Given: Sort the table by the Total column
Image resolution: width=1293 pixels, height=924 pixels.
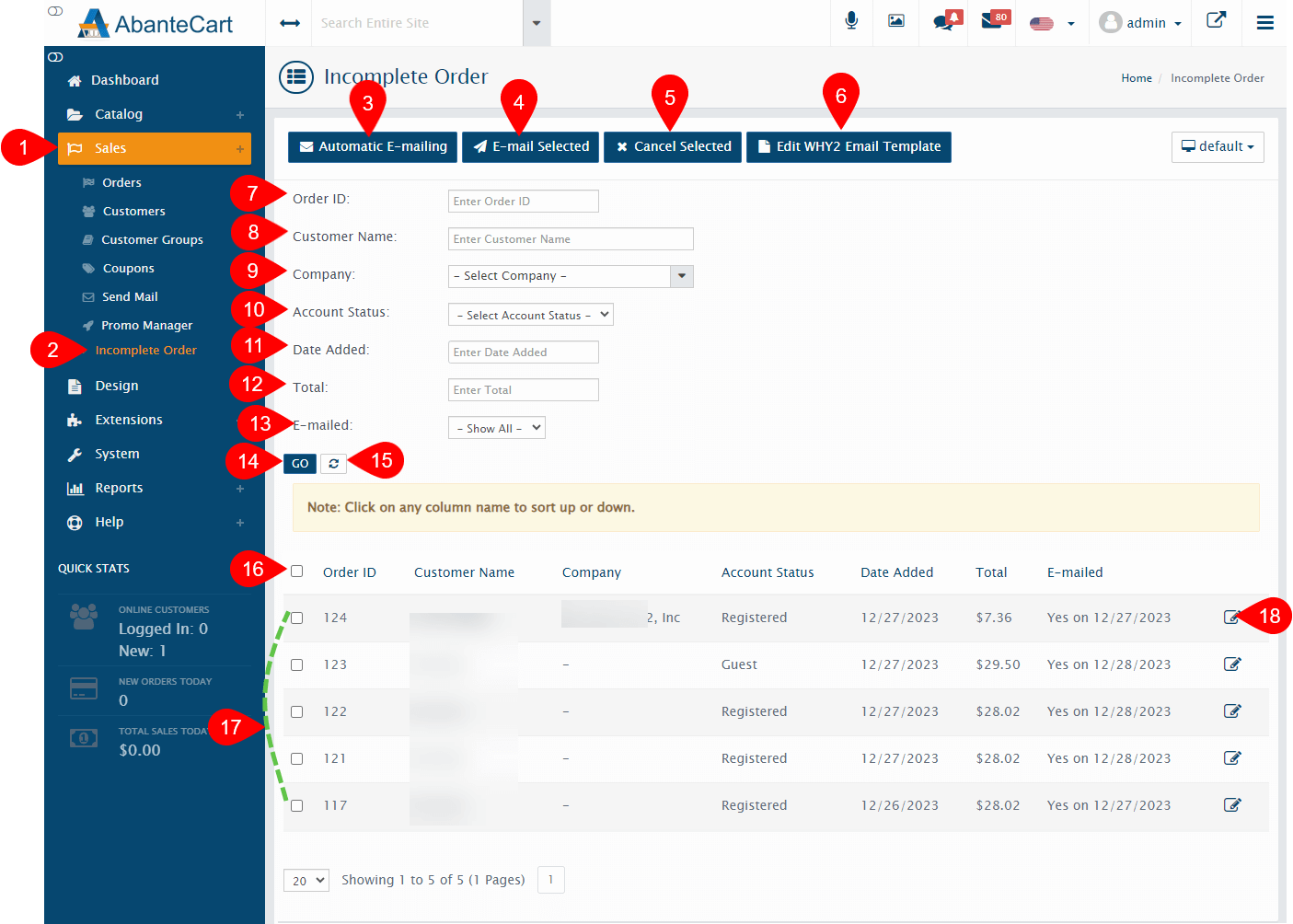Looking at the screenshot, I should (x=990, y=572).
